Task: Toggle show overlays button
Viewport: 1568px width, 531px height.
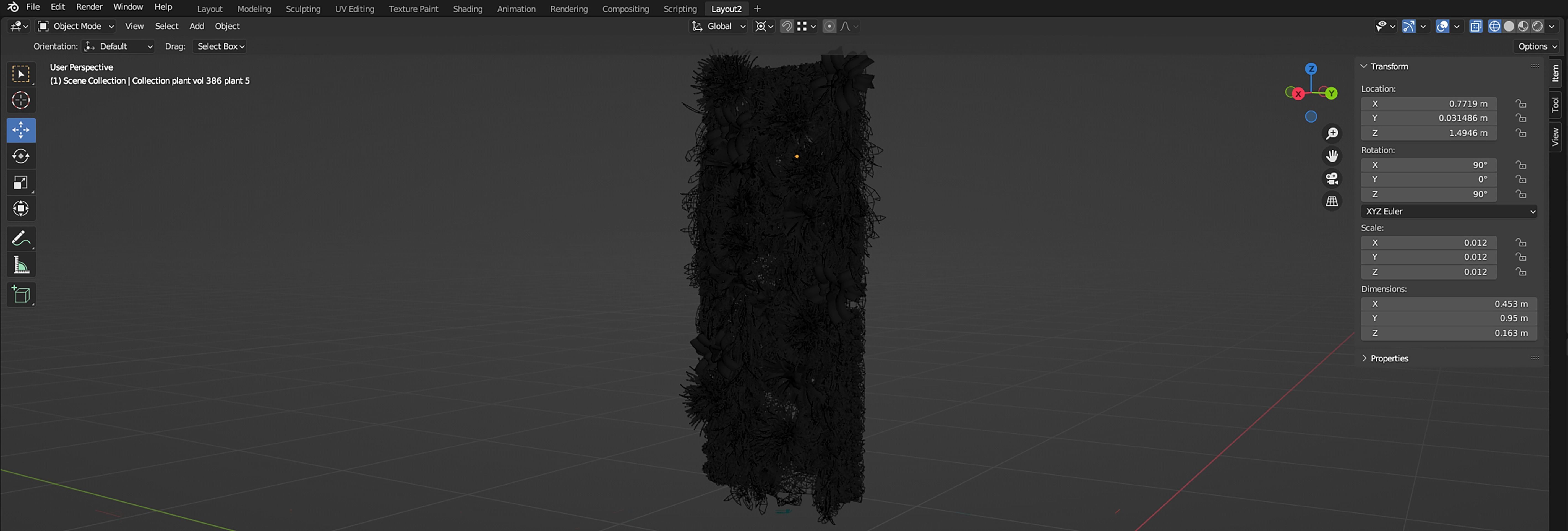Action: (1442, 26)
